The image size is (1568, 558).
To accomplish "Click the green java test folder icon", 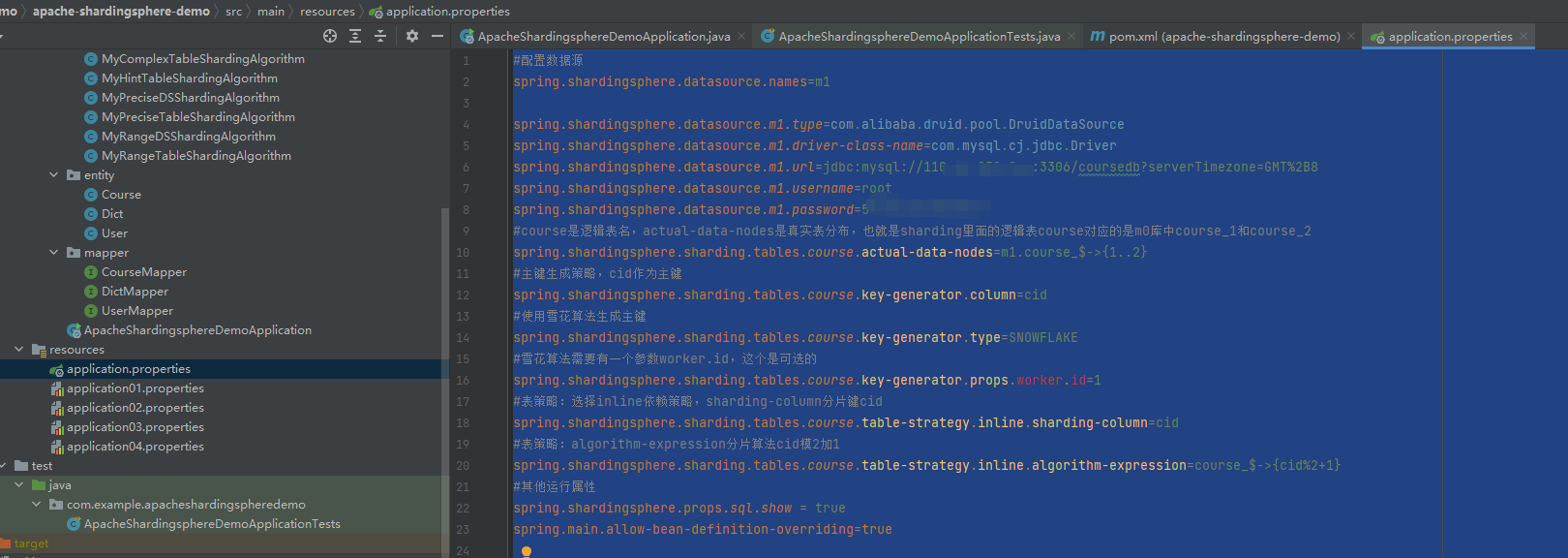I will (x=39, y=485).
